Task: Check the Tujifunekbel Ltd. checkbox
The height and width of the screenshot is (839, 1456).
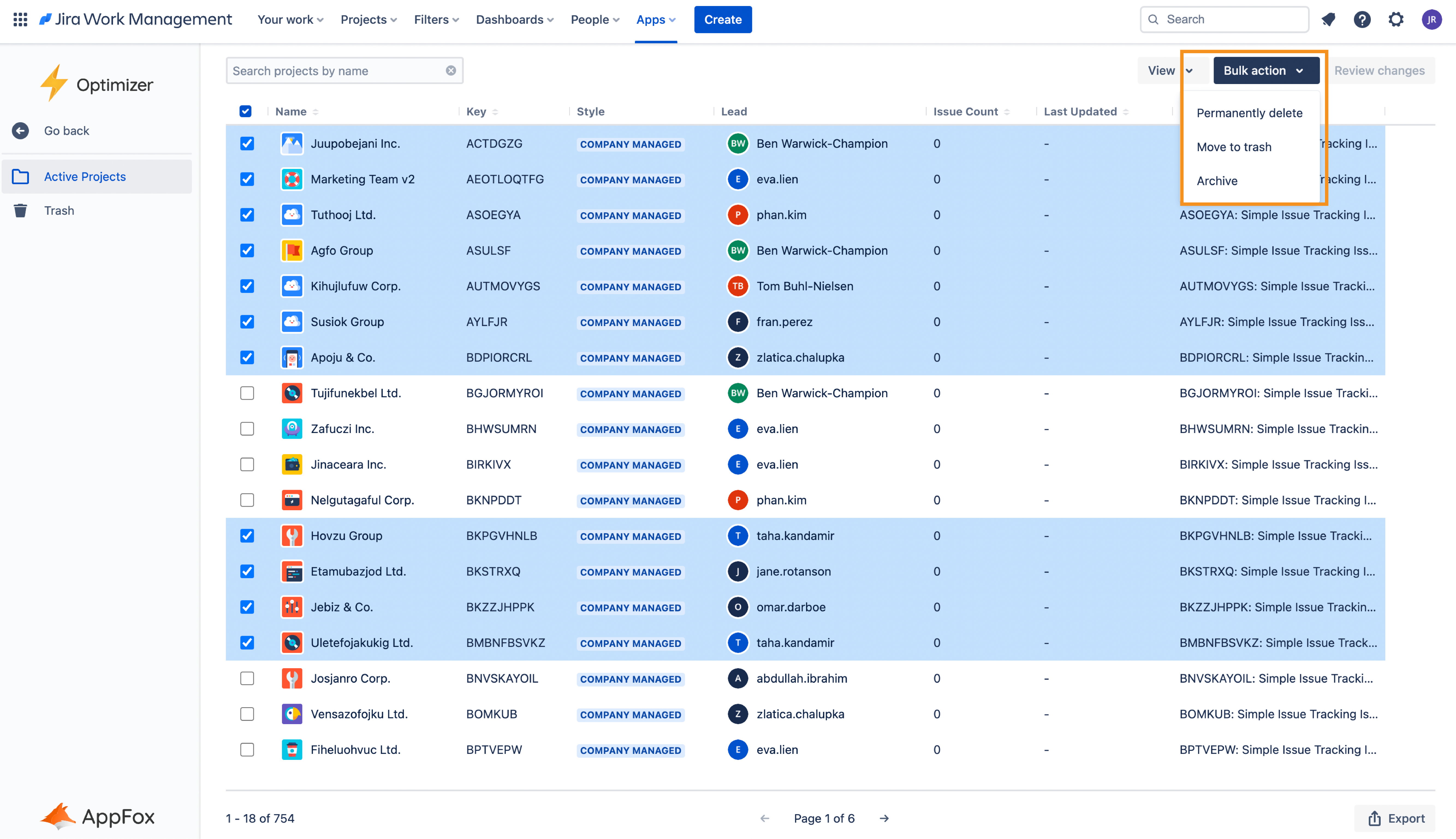Action: [247, 393]
